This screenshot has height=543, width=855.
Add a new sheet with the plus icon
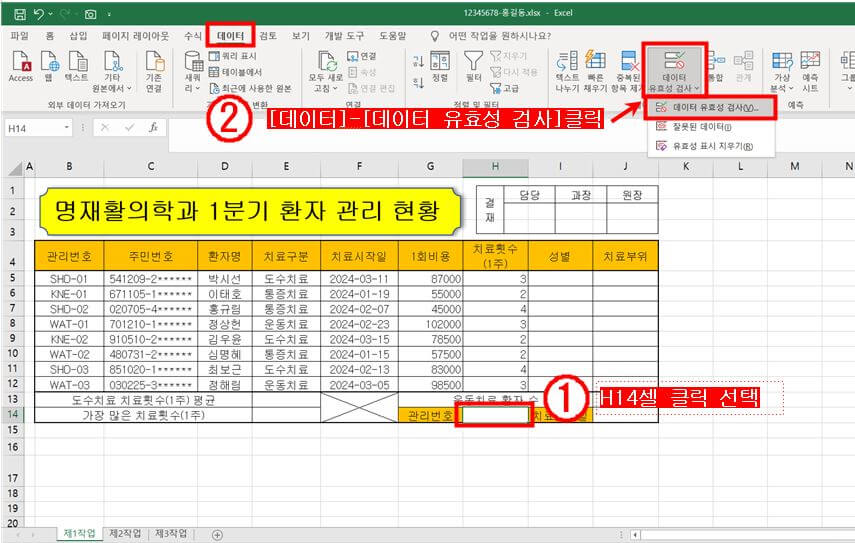(x=217, y=535)
